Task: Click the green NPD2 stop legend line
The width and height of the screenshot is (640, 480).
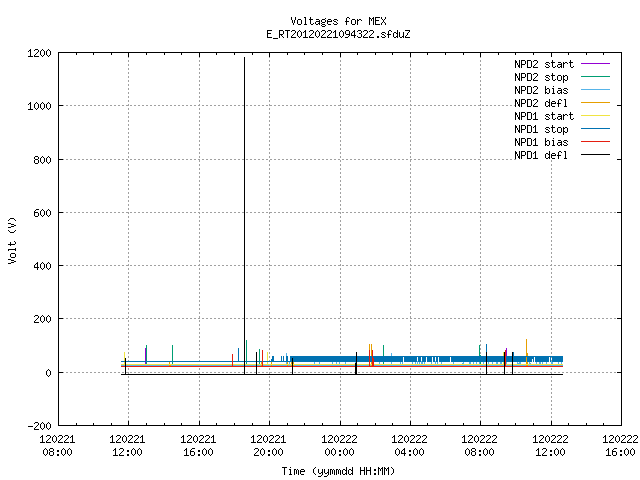Action: 595,77
